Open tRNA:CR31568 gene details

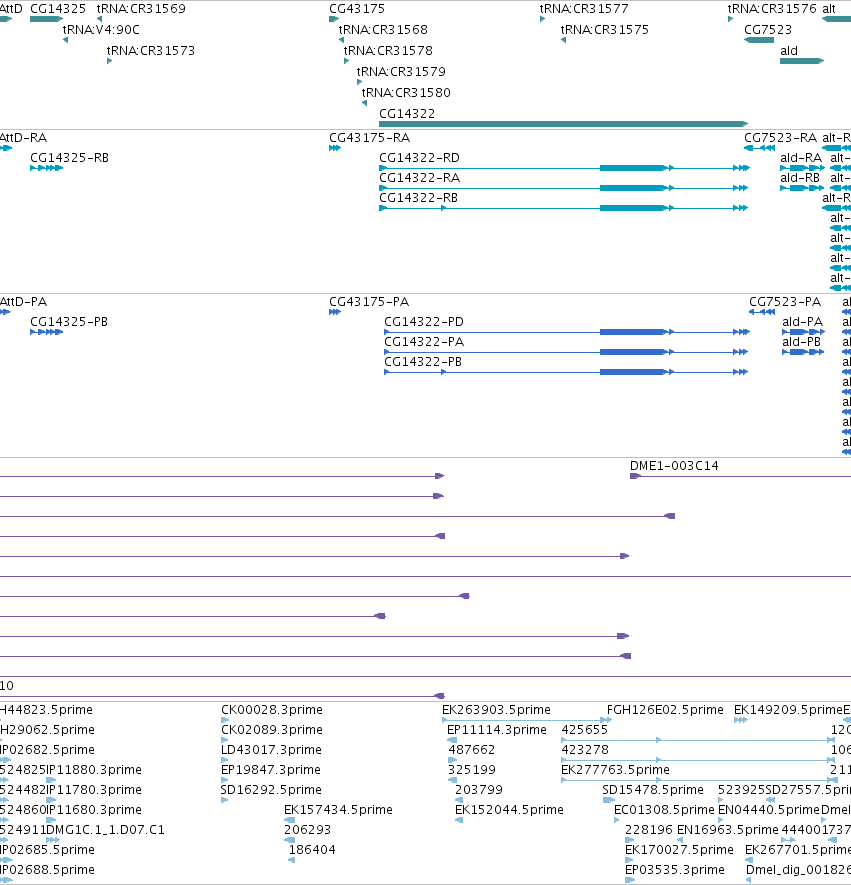383,29
